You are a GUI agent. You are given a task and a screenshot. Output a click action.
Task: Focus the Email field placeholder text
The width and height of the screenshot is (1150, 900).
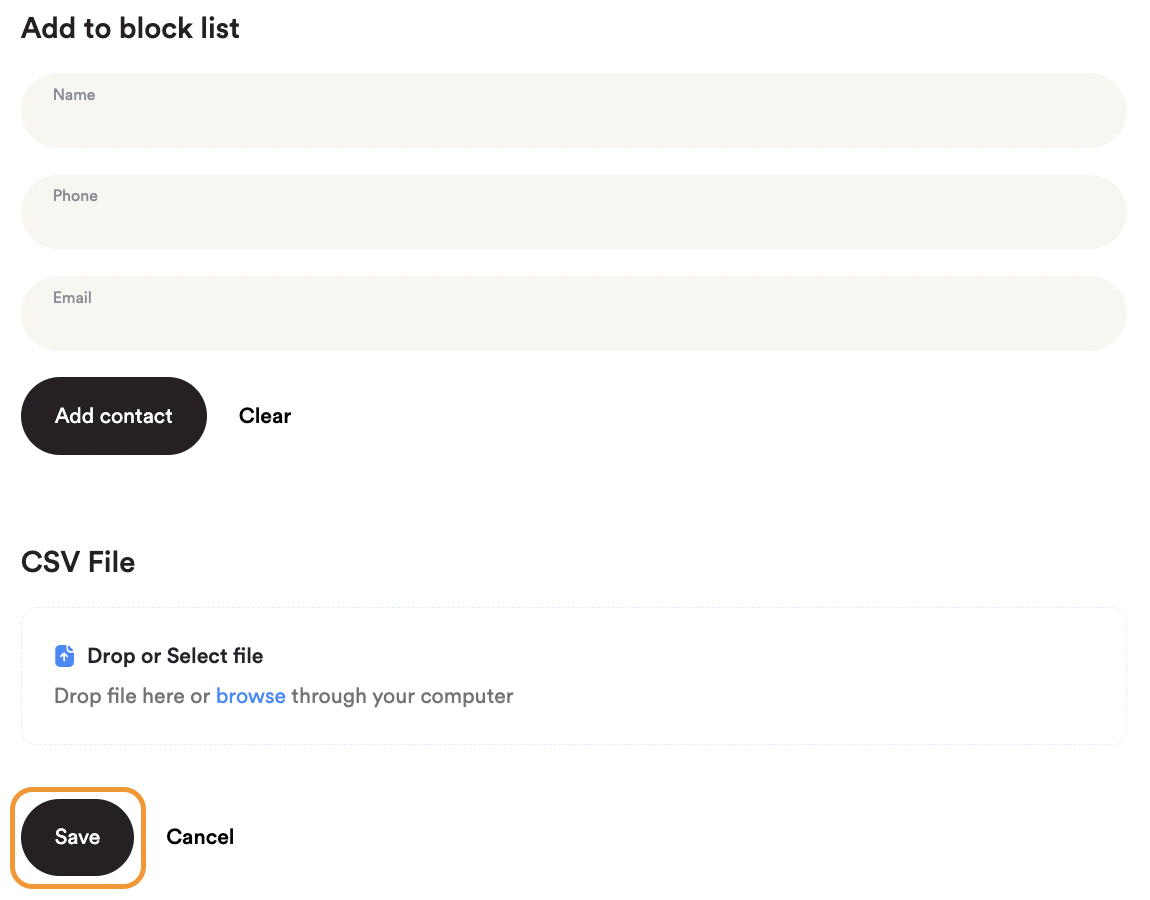pos(72,297)
